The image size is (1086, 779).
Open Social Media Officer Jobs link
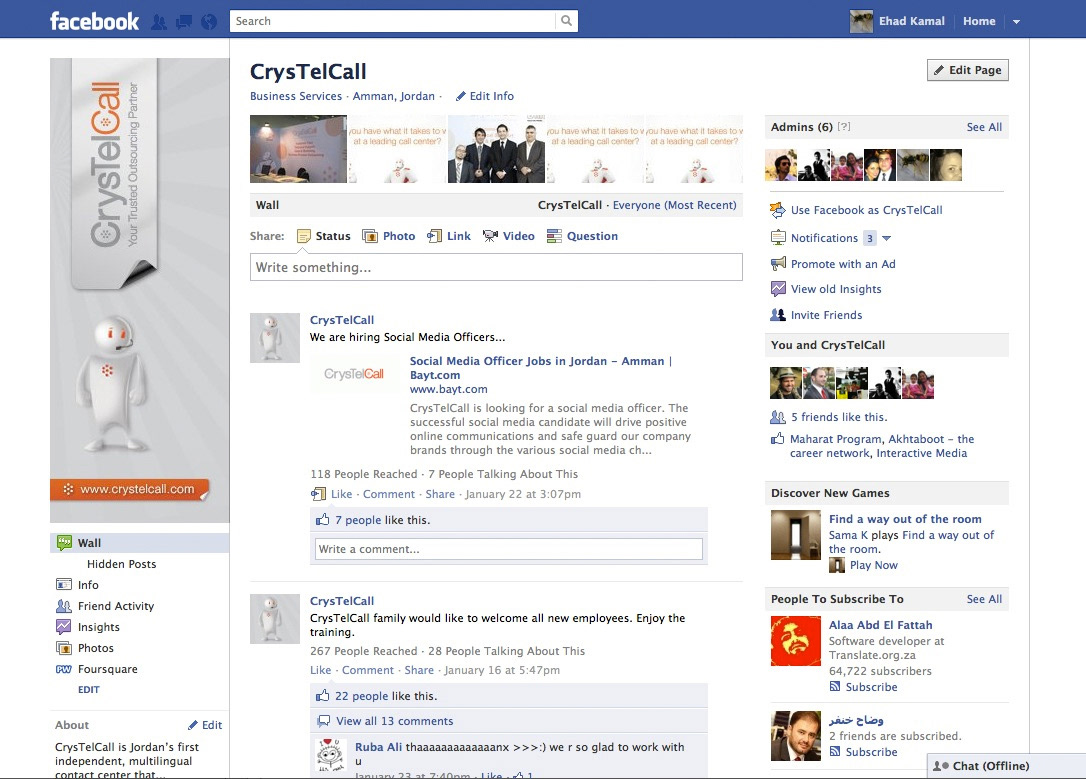pos(541,368)
